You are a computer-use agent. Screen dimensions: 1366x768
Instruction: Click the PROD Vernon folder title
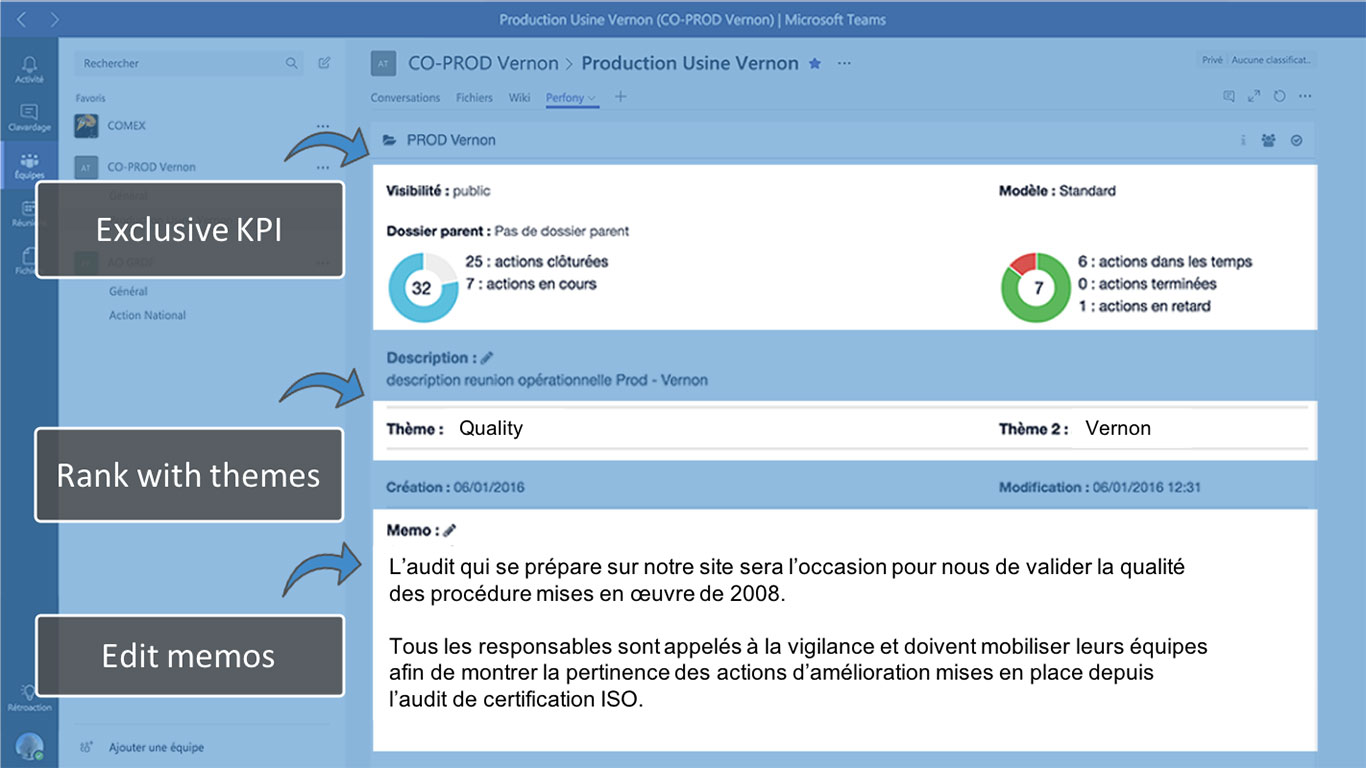[451, 140]
